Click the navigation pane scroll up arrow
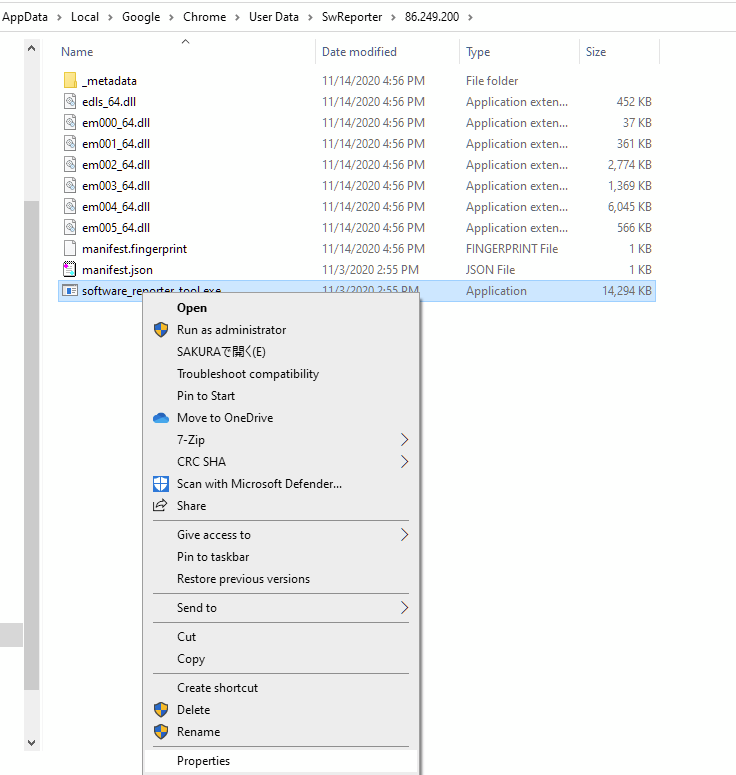The height and width of the screenshot is (775, 736). 32,48
